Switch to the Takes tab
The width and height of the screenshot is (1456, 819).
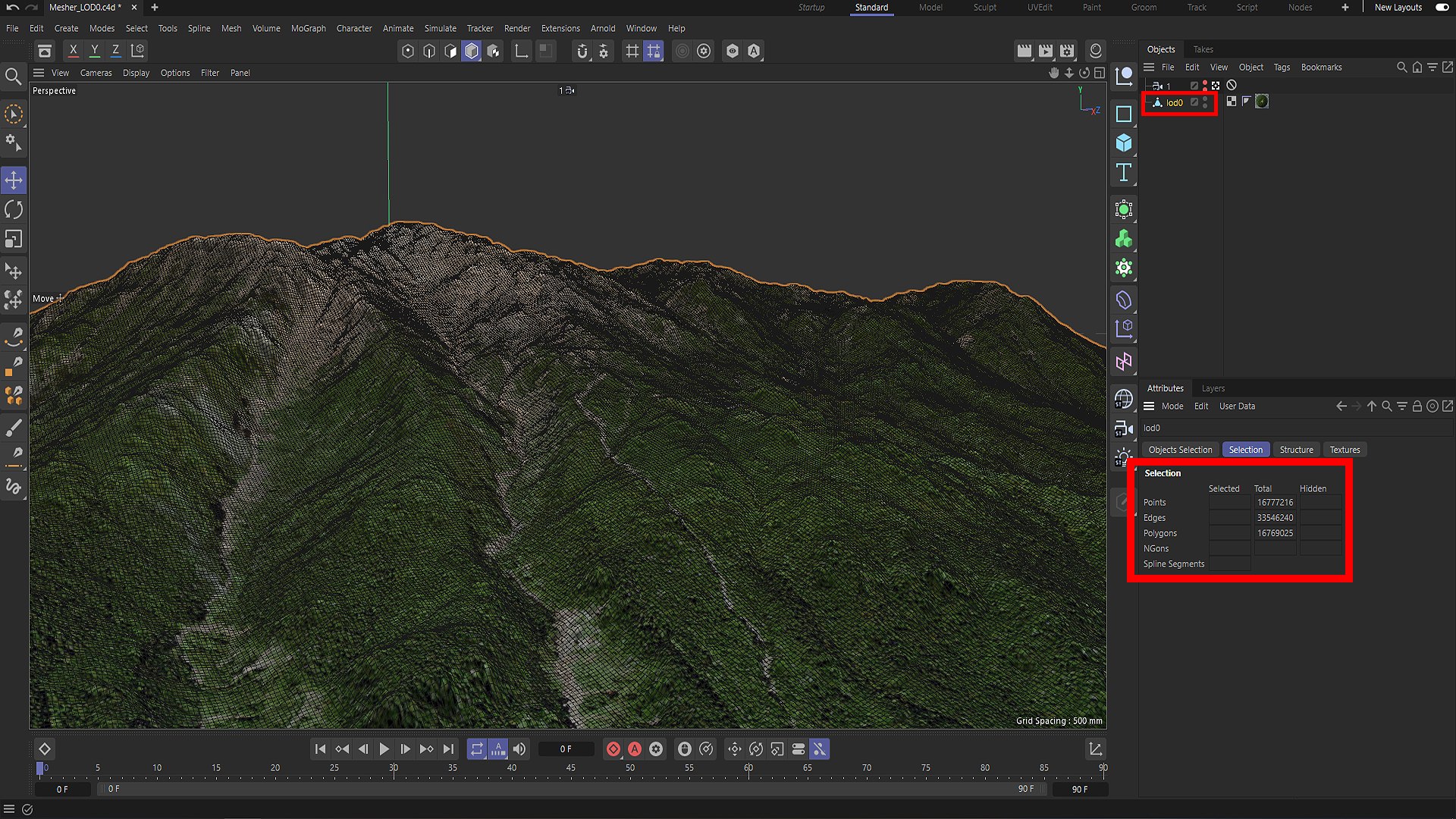(x=1203, y=49)
